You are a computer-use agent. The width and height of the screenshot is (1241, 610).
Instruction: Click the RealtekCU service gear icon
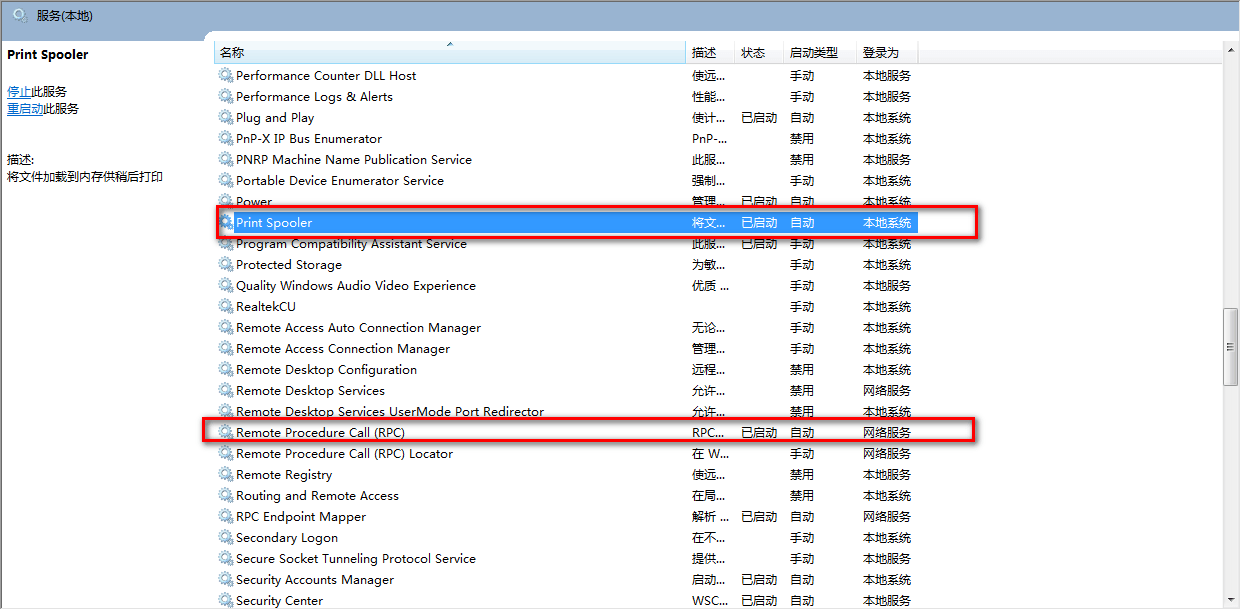click(226, 306)
